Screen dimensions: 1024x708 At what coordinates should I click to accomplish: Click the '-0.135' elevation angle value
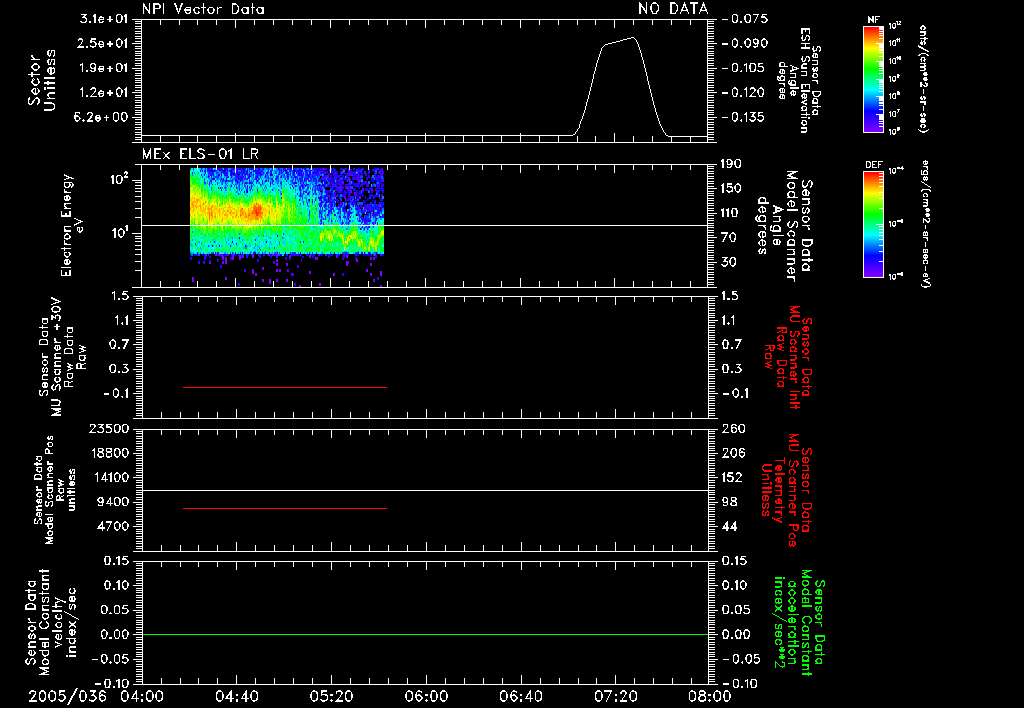746,117
